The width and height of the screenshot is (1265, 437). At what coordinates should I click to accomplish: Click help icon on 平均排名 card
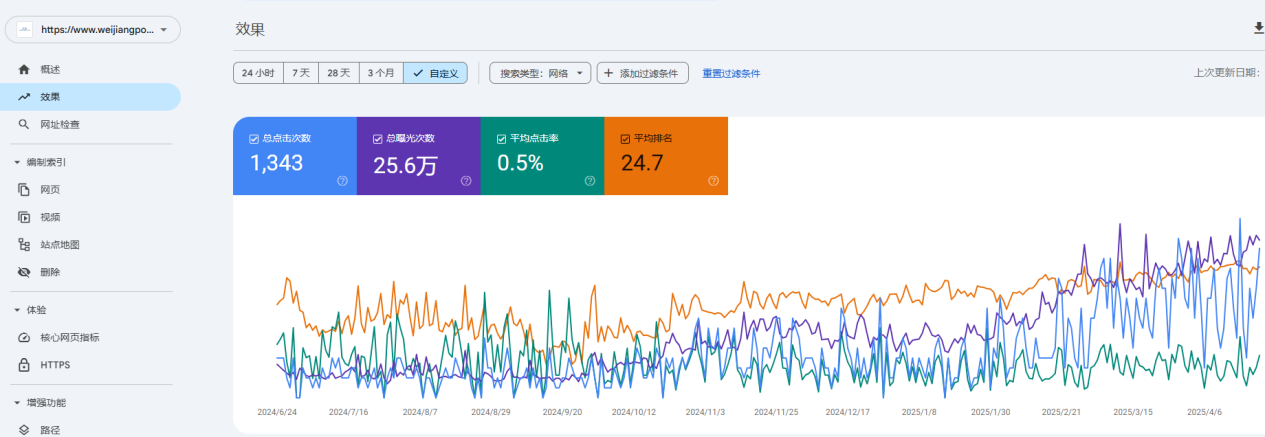click(x=713, y=181)
